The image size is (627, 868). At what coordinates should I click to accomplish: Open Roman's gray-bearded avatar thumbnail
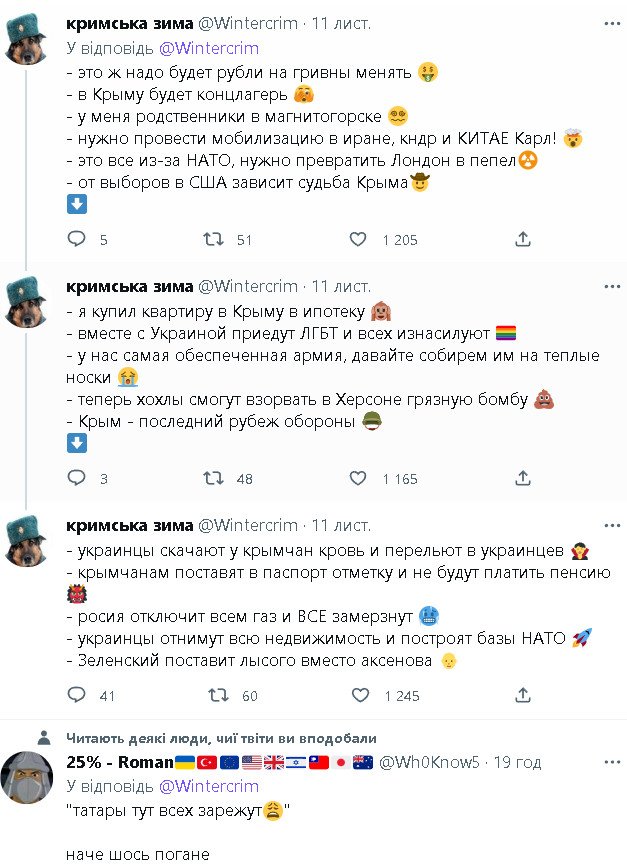pyautogui.click(x=32, y=780)
